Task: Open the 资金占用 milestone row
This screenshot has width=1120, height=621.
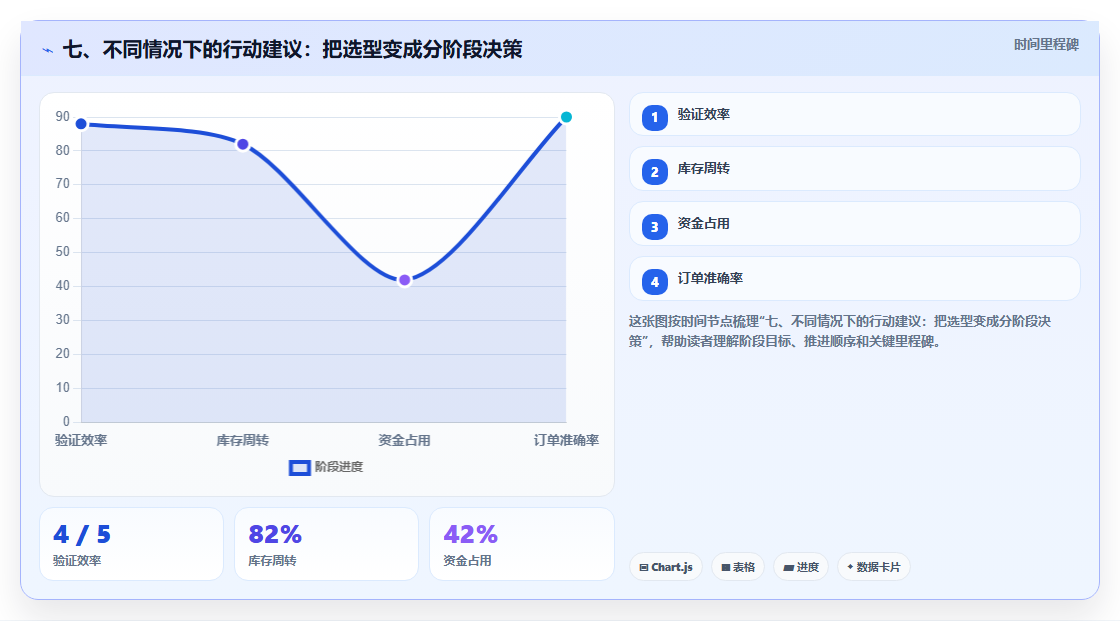Action: [x=854, y=224]
